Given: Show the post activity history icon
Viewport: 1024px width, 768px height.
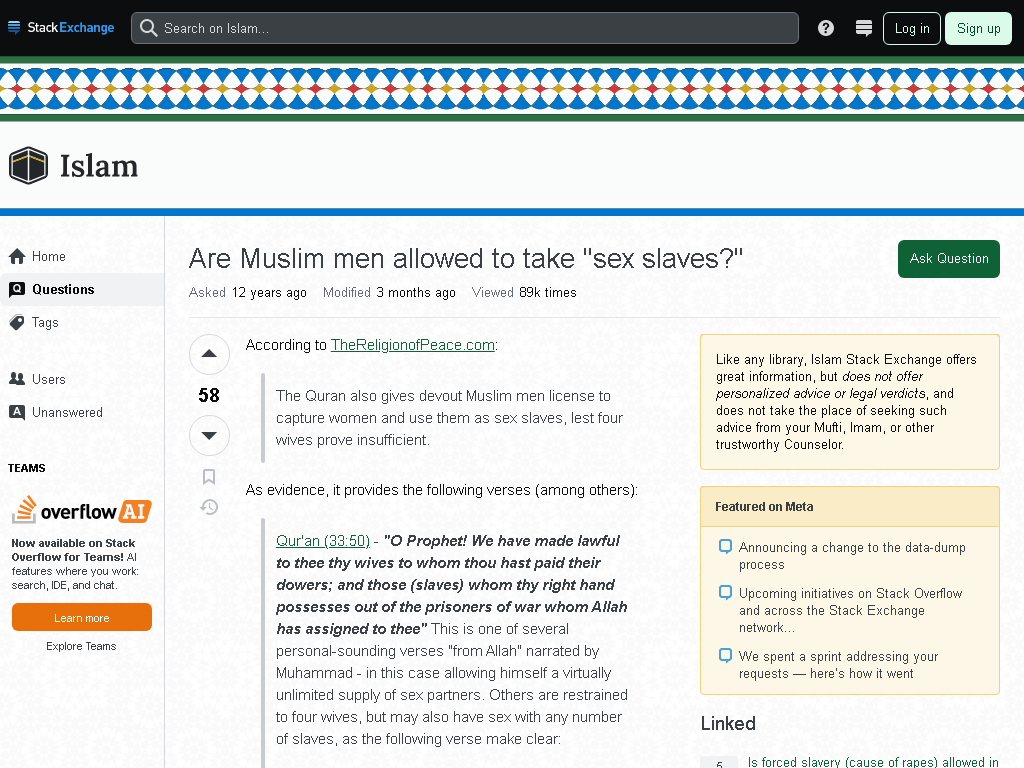Looking at the screenshot, I should point(209,507).
